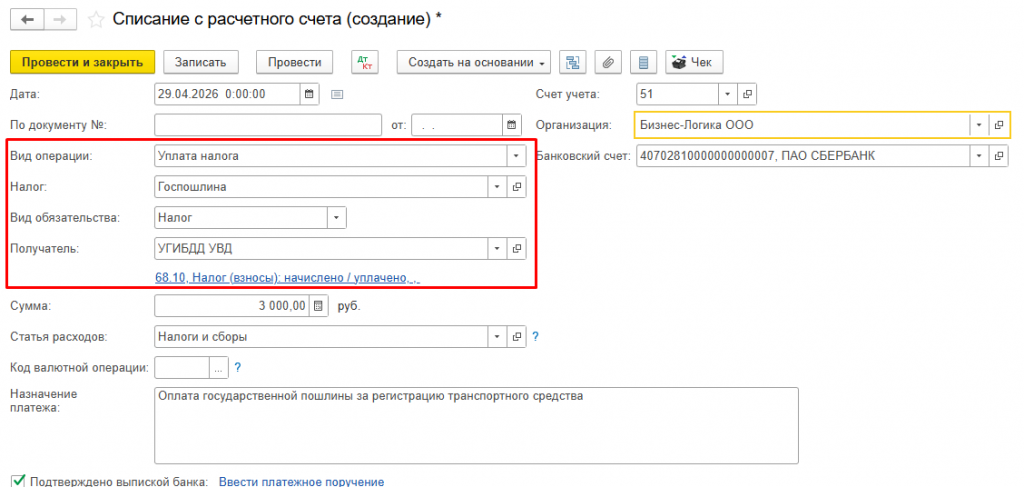1024x487 pixels.
Task: Open calculator for Сумма field
Action: pyautogui.click(x=318, y=306)
